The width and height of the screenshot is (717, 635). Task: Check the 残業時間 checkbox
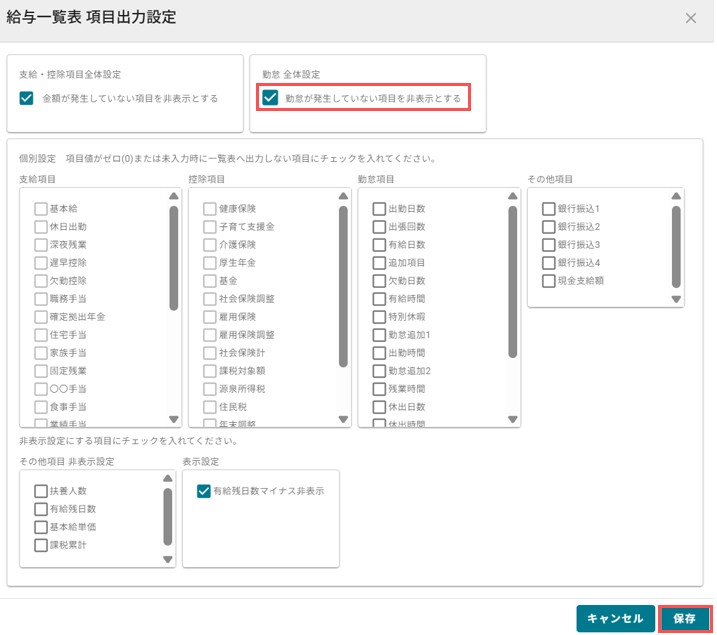(x=379, y=389)
